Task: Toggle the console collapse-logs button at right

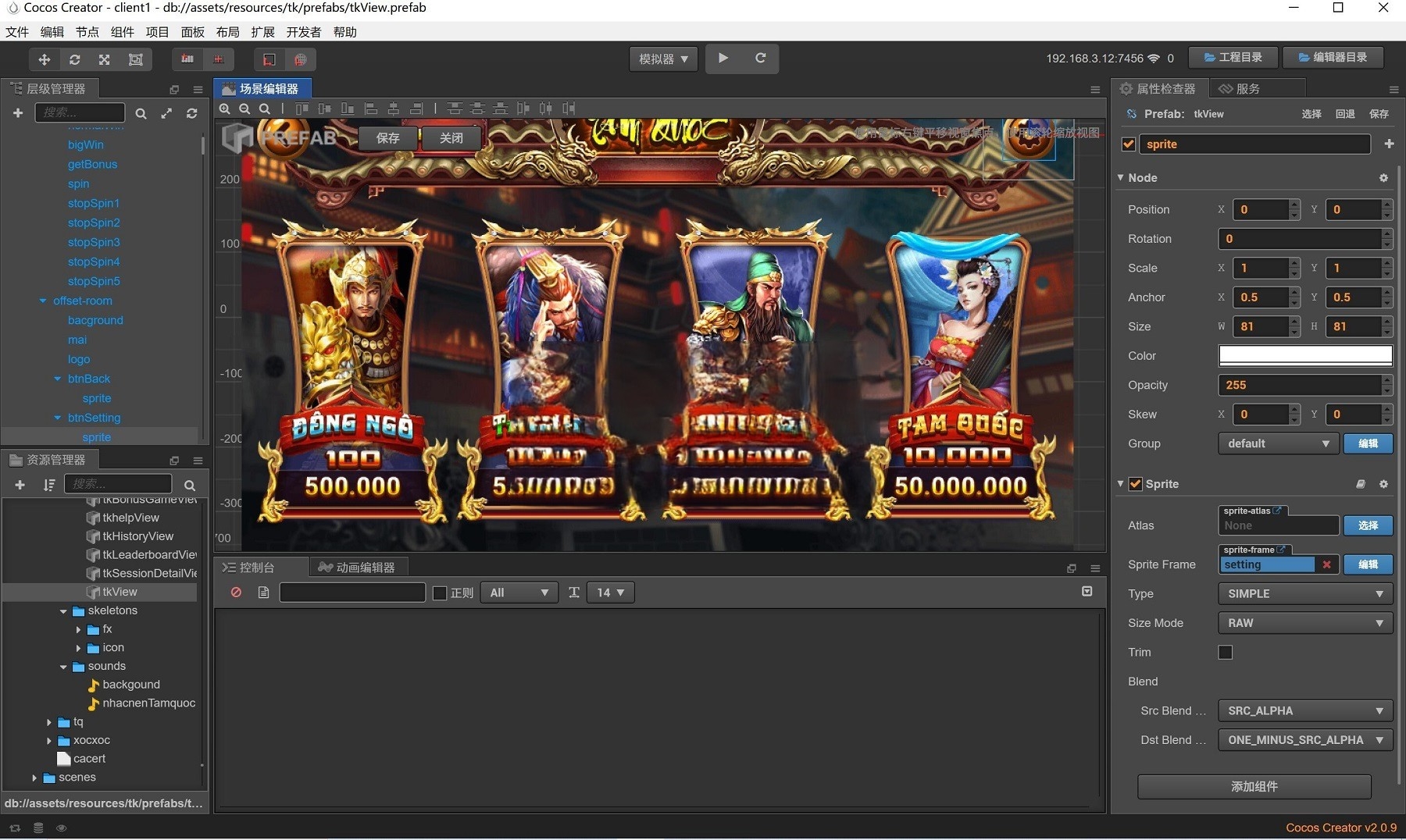Action: (x=1087, y=592)
